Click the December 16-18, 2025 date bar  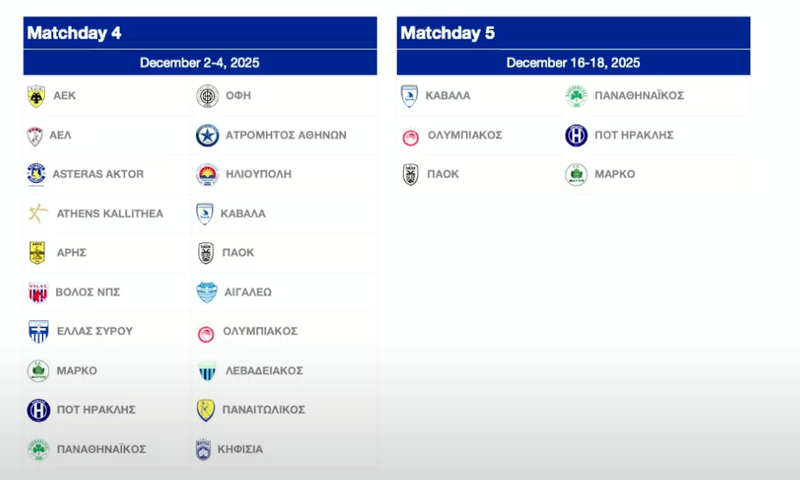(x=573, y=62)
